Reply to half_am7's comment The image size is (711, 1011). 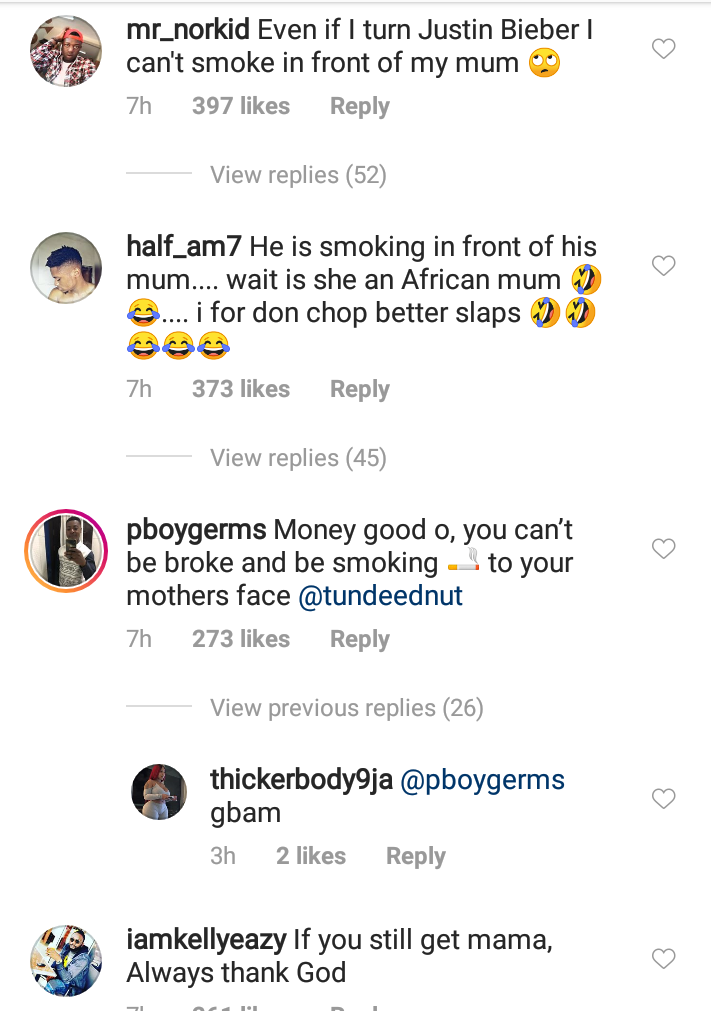click(x=359, y=390)
